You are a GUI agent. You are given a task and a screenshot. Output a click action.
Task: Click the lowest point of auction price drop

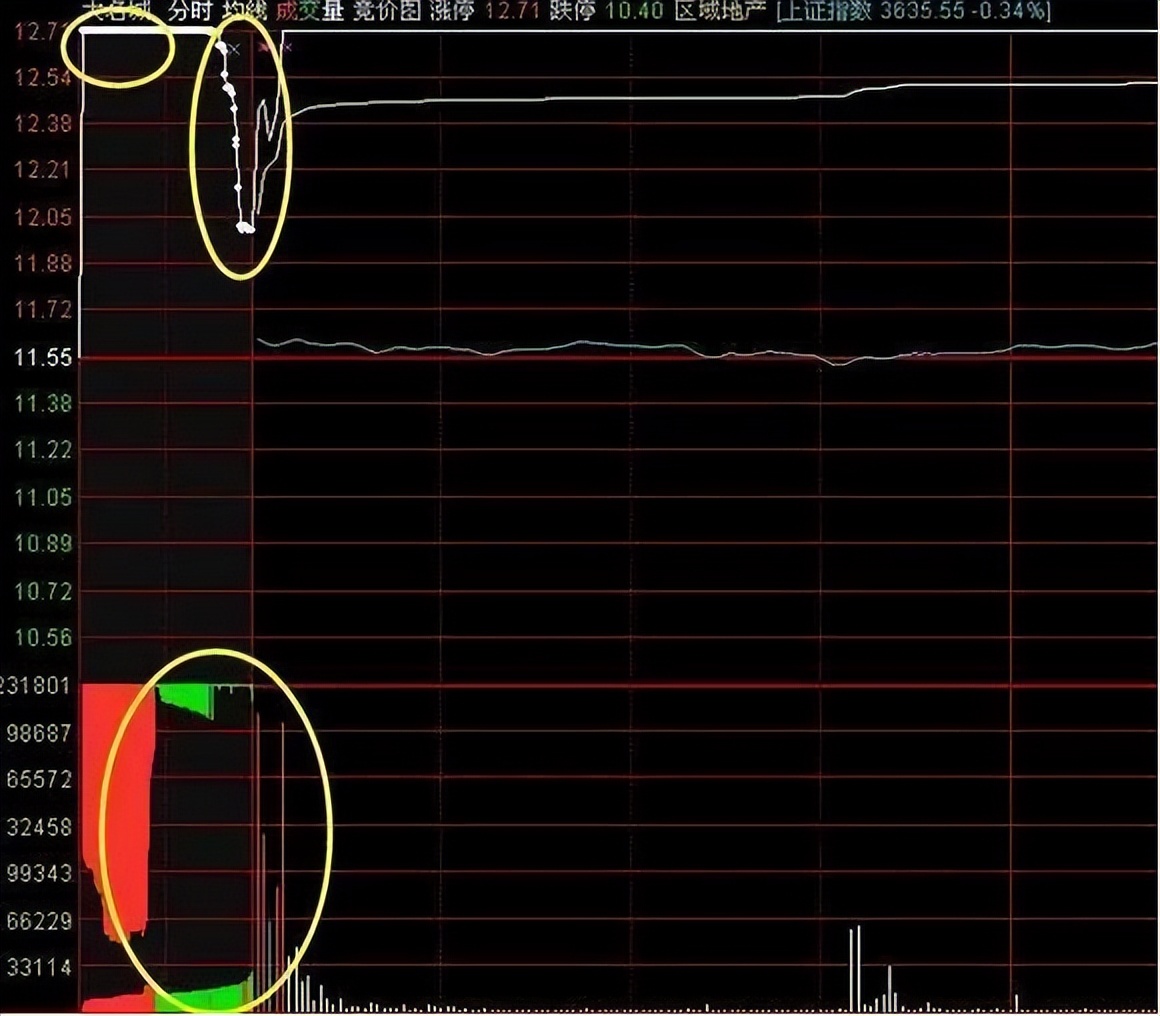(x=245, y=228)
